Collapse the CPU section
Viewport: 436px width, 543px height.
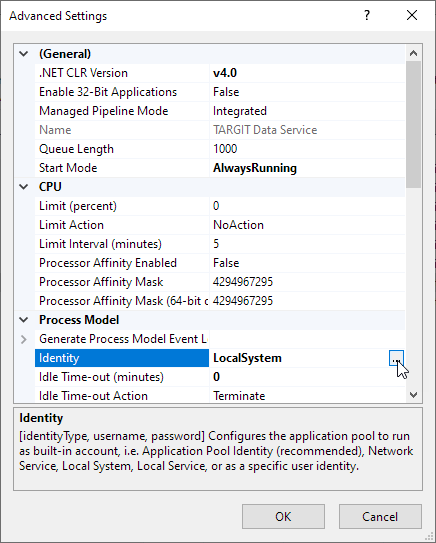24,187
